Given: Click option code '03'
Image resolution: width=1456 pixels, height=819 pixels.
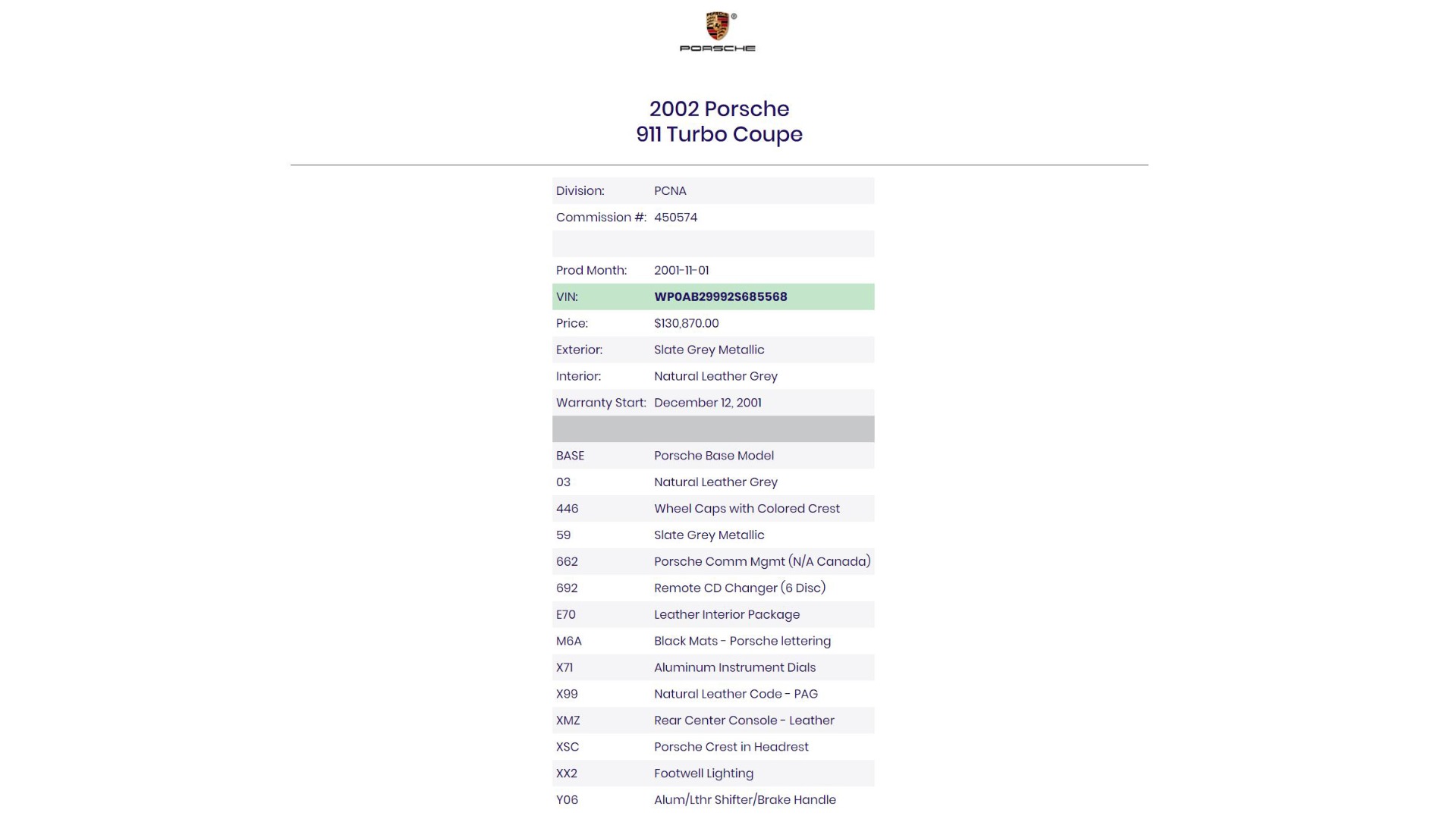Looking at the screenshot, I should click(563, 482).
